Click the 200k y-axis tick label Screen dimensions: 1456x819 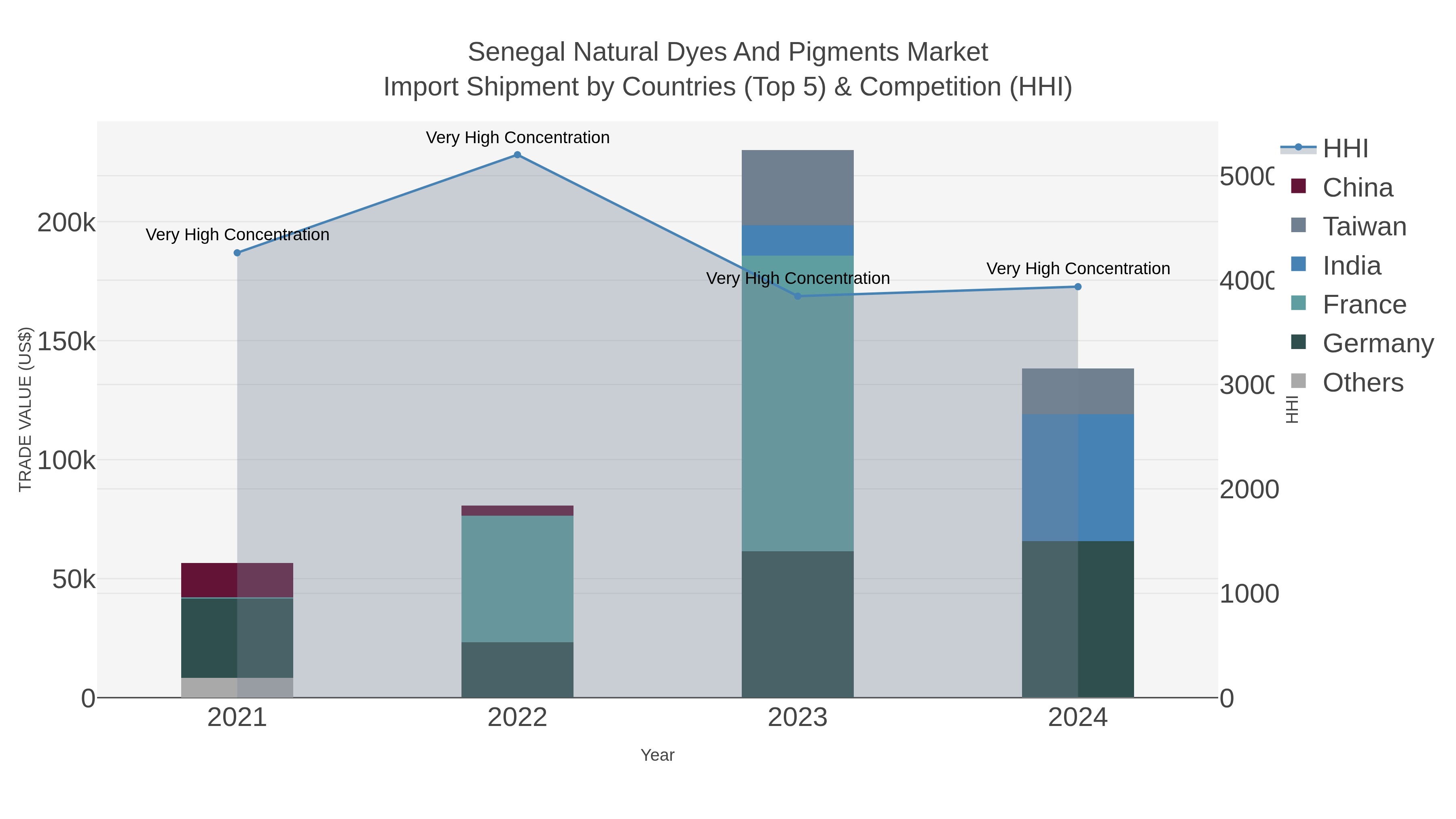click(x=66, y=223)
